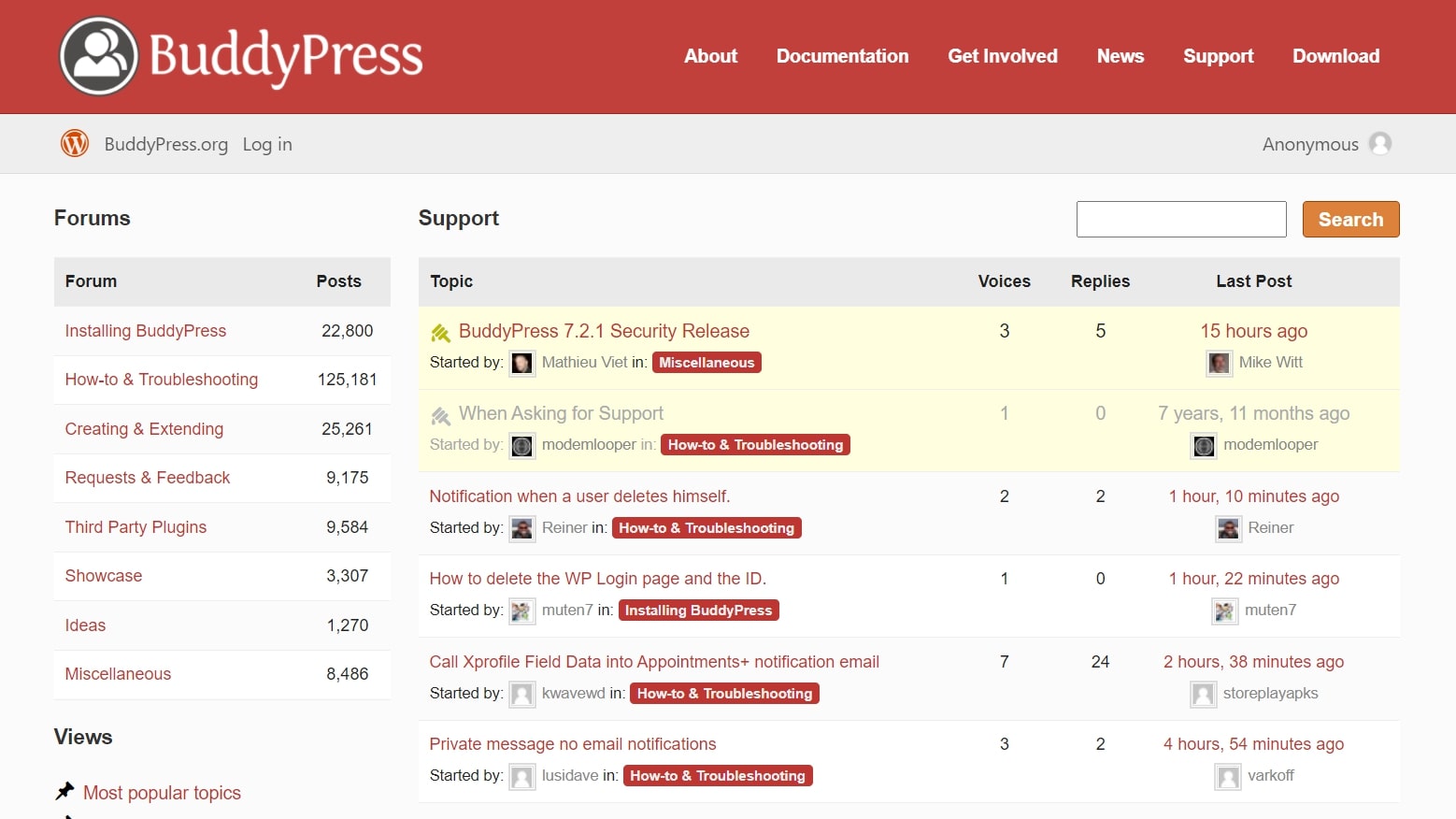1456x819 pixels.
Task: Click the orange Search button
Action: coord(1350,219)
